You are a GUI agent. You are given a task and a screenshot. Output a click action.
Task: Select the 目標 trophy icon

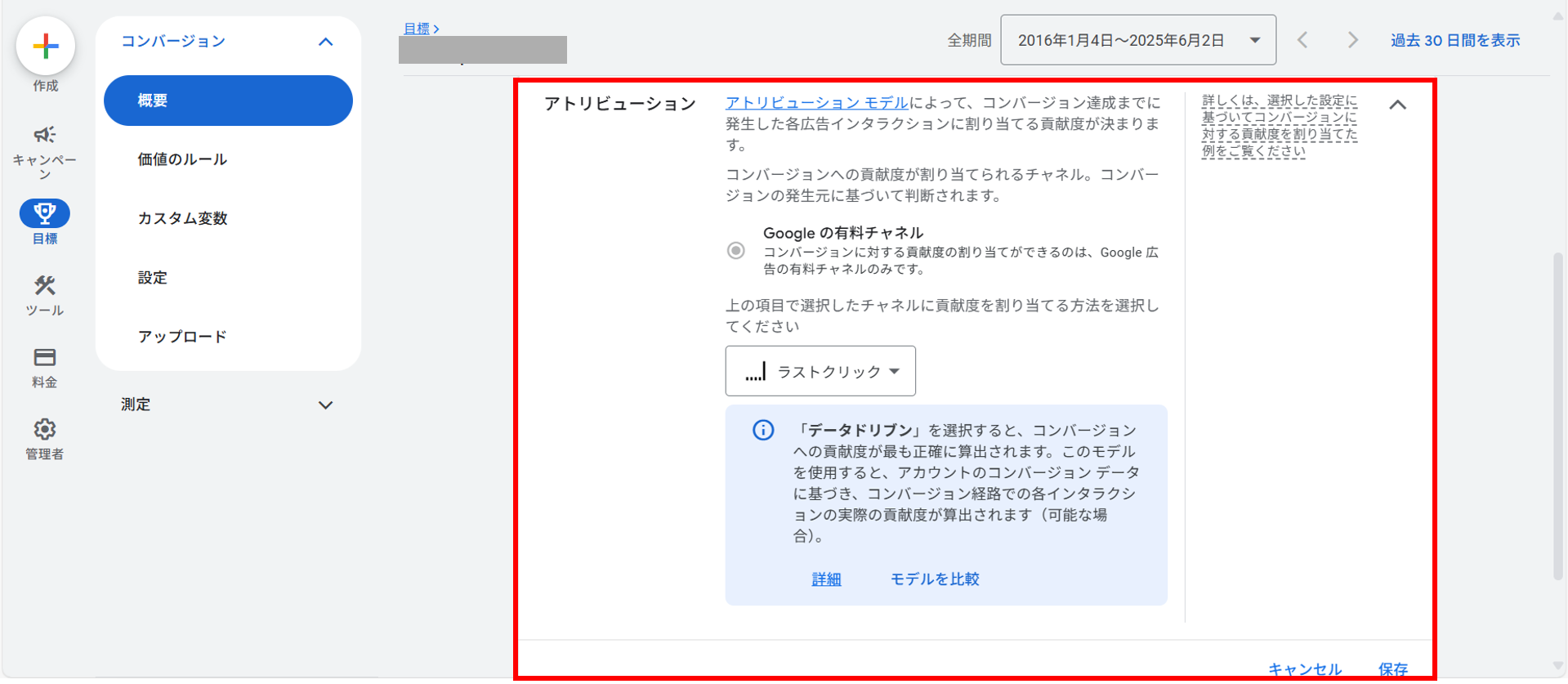(45, 213)
